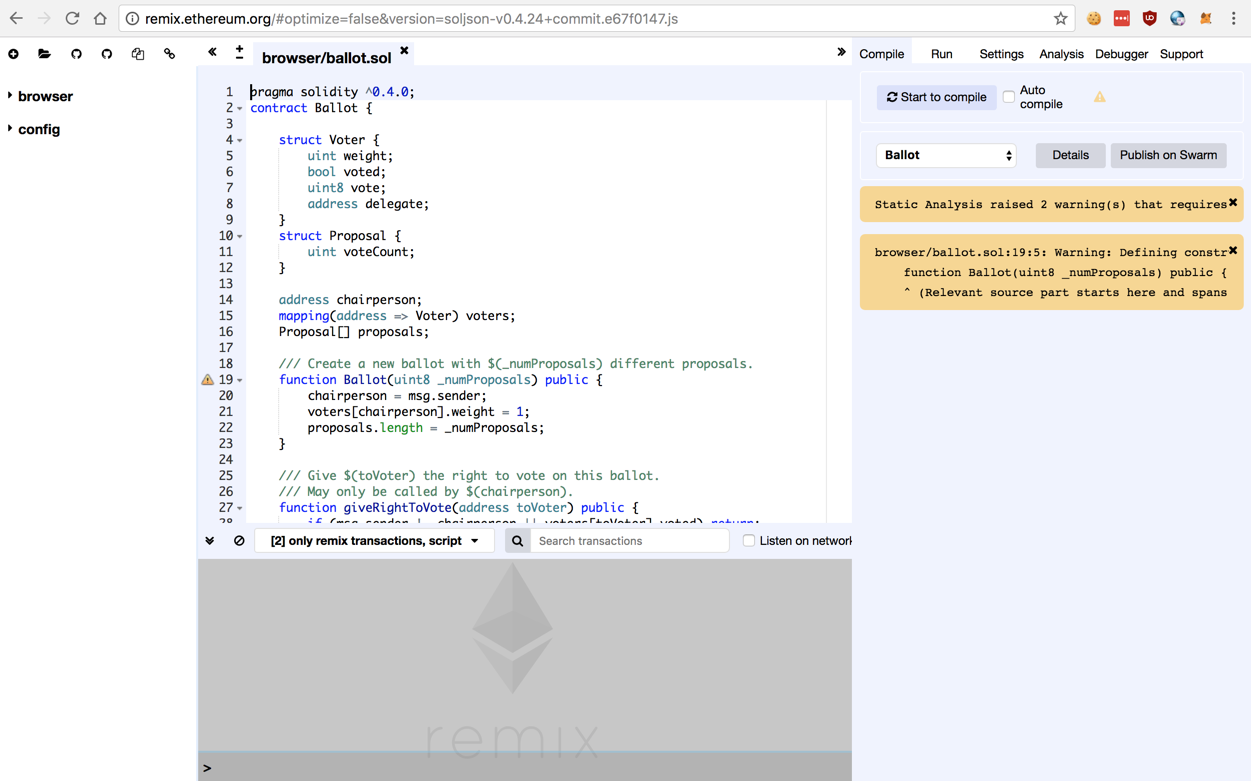Click 'uint voteCount;' in the editor
1251x781 pixels.
tap(361, 252)
